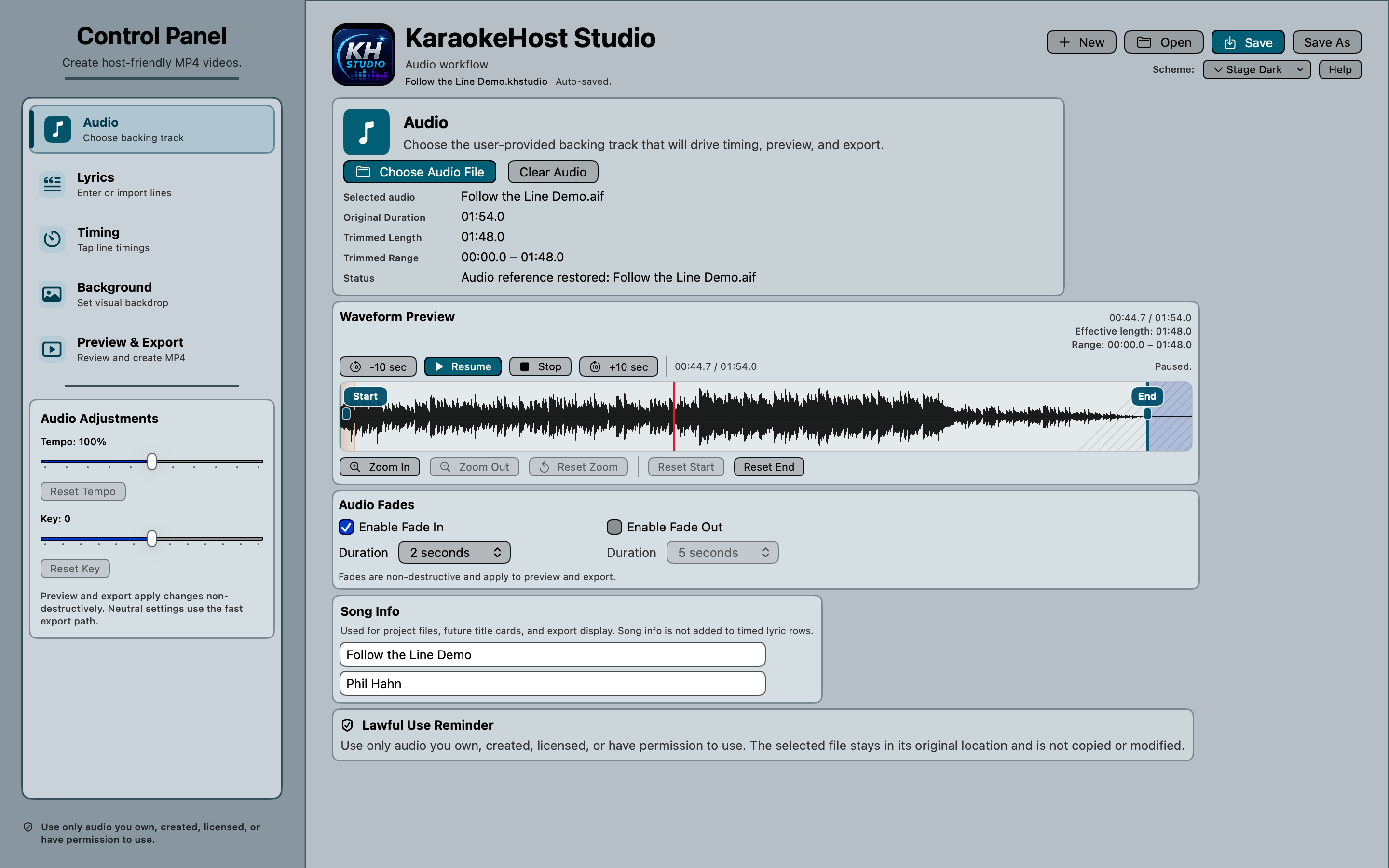Switch to the Background step
The height and width of the screenshot is (868, 1389).
click(x=152, y=294)
